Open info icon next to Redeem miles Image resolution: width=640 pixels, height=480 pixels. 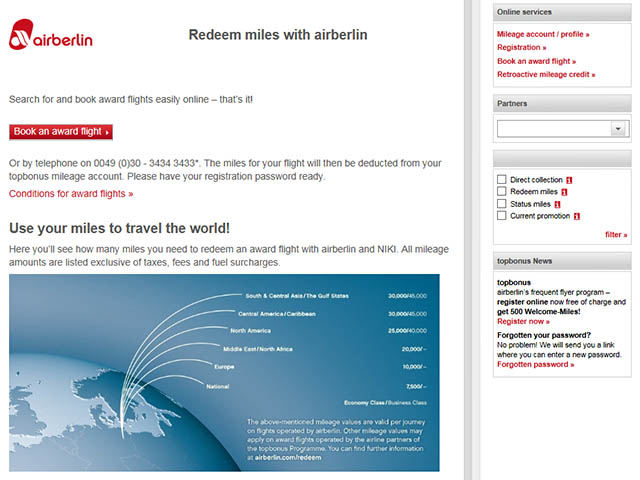[x=564, y=192]
